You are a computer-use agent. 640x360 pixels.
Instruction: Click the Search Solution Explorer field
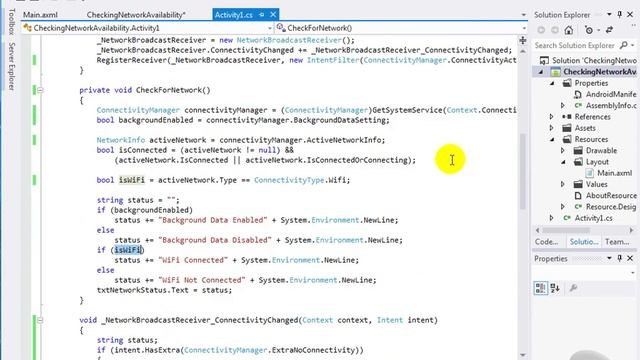coord(574,45)
